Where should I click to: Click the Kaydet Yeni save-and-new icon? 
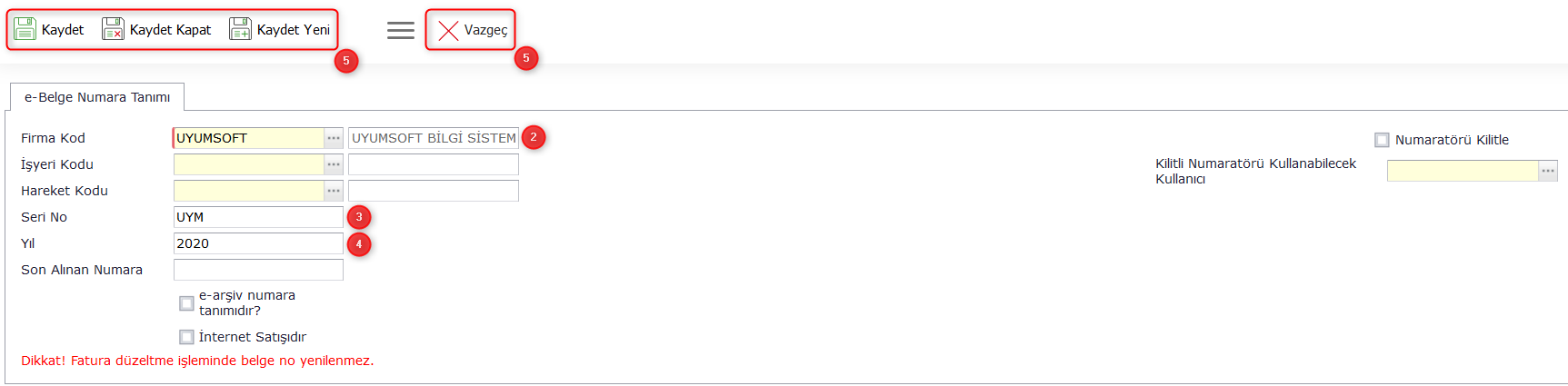(240, 29)
